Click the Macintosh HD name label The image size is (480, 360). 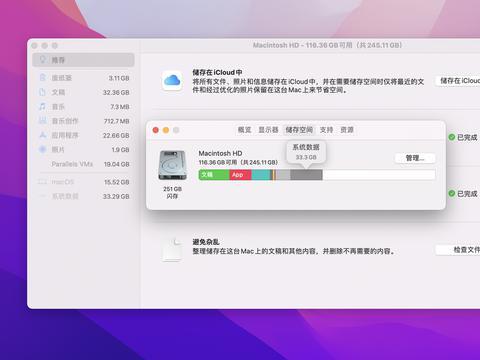pyautogui.click(x=220, y=153)
